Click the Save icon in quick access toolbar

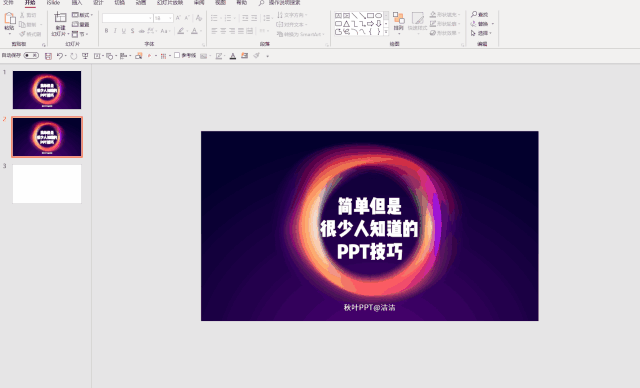(48, 56)
